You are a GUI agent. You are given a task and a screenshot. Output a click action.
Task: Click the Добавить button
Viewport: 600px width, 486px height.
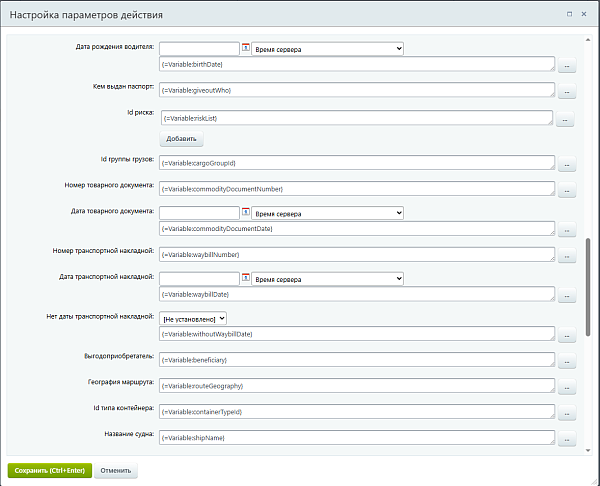[x=181, y=139]
